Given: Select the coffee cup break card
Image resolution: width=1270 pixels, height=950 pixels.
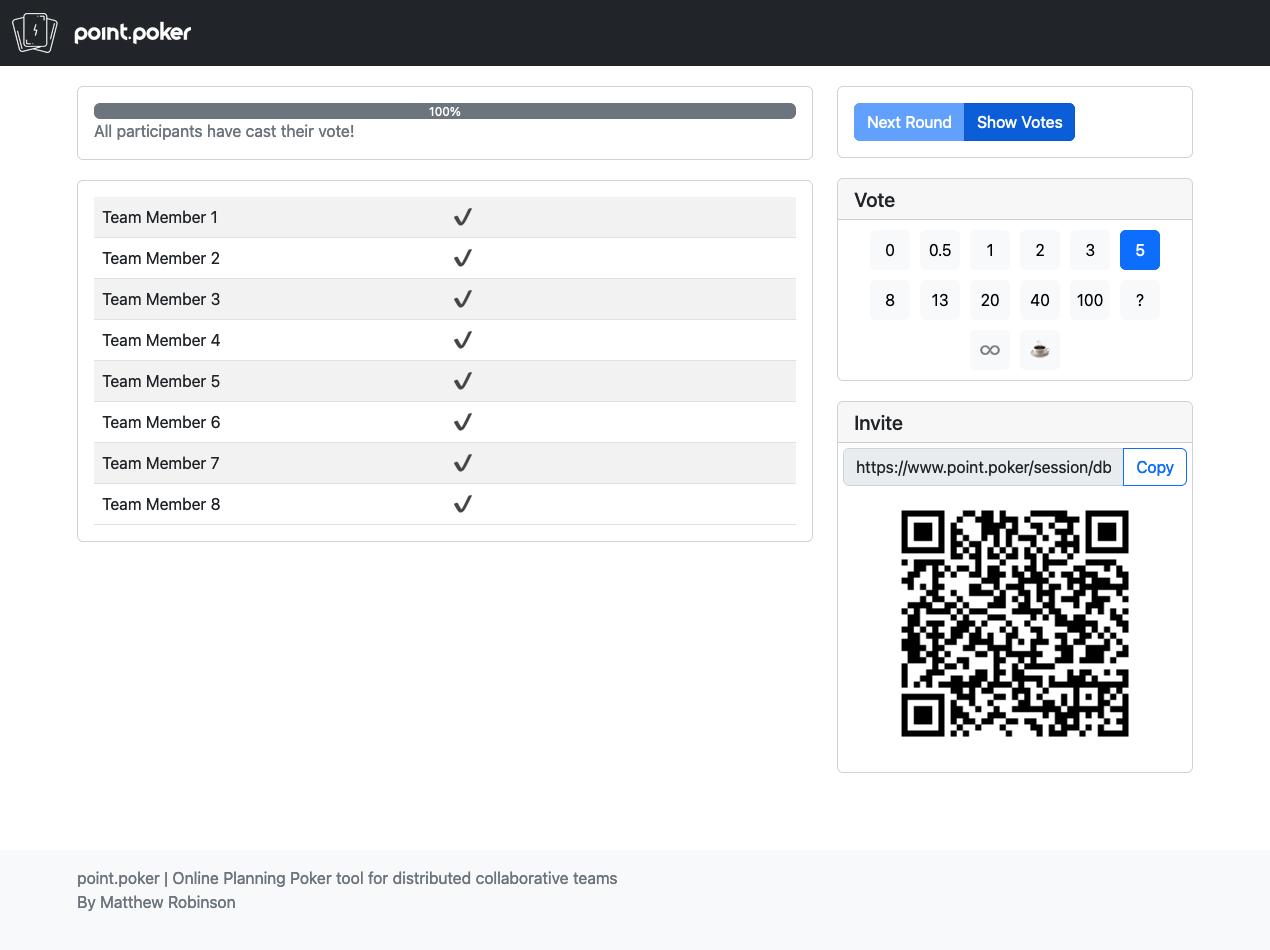Looking at the screenshot, I should [1040, 350].
